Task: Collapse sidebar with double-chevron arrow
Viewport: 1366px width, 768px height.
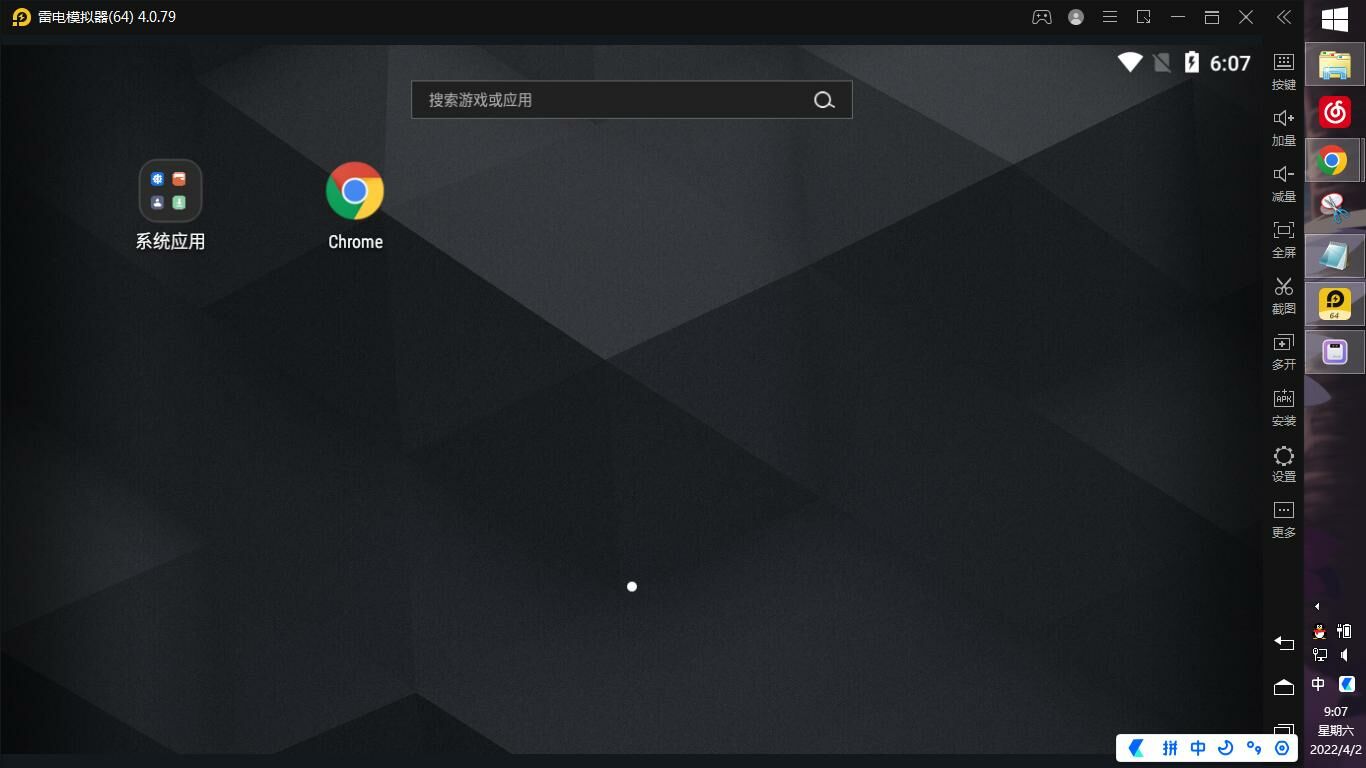Action: [1284, 17]
